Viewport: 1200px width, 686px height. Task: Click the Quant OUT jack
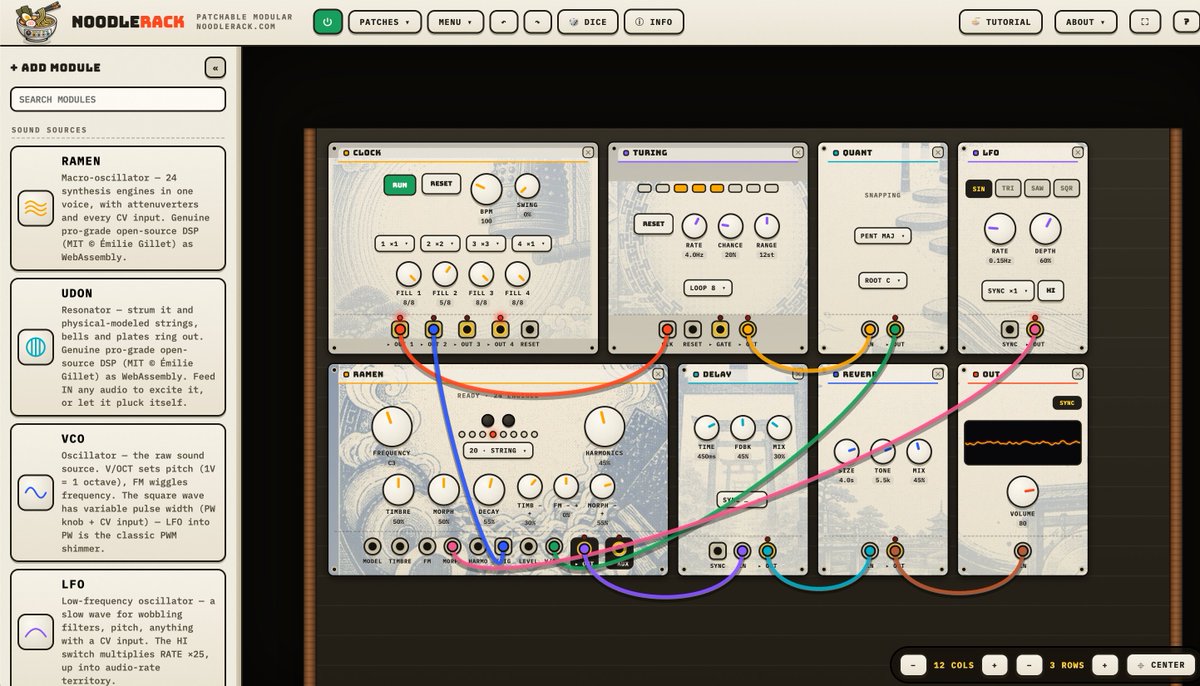click(895, 329)
